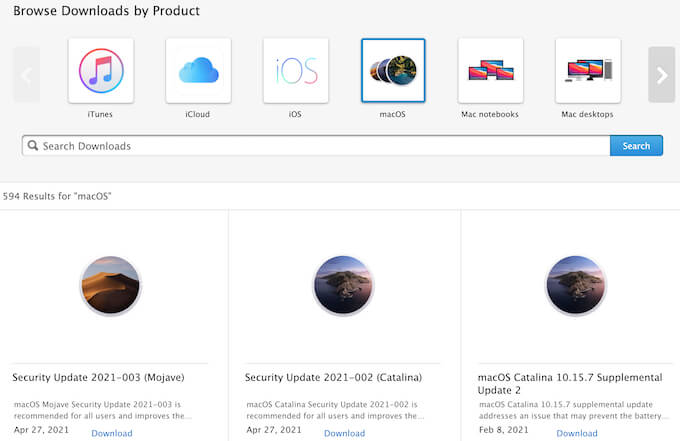
Task: Click the Mac notebooks label
Action: coord(490,114)
